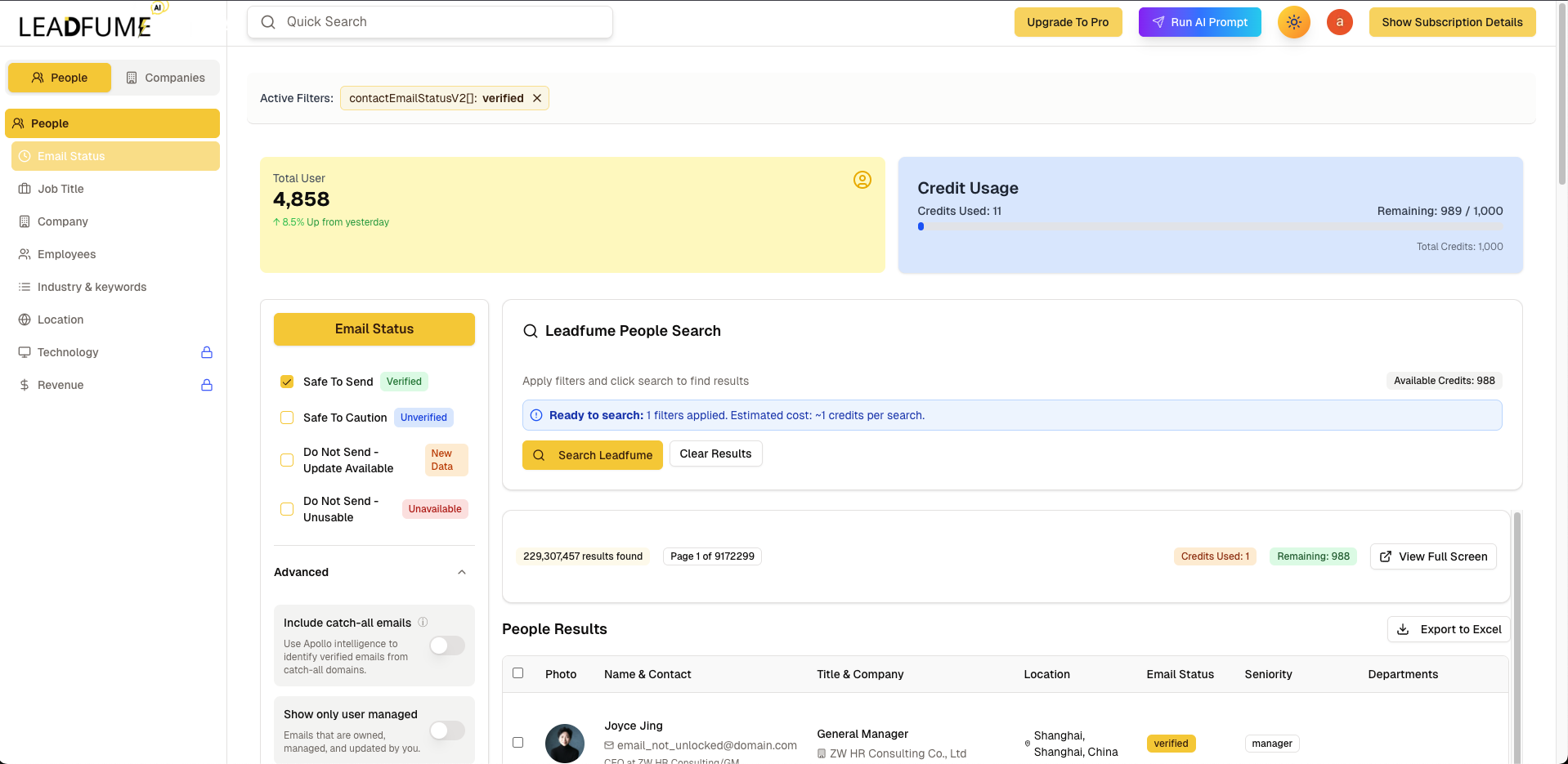
Task: Open the Job Title filter
Action: point(115,189)
